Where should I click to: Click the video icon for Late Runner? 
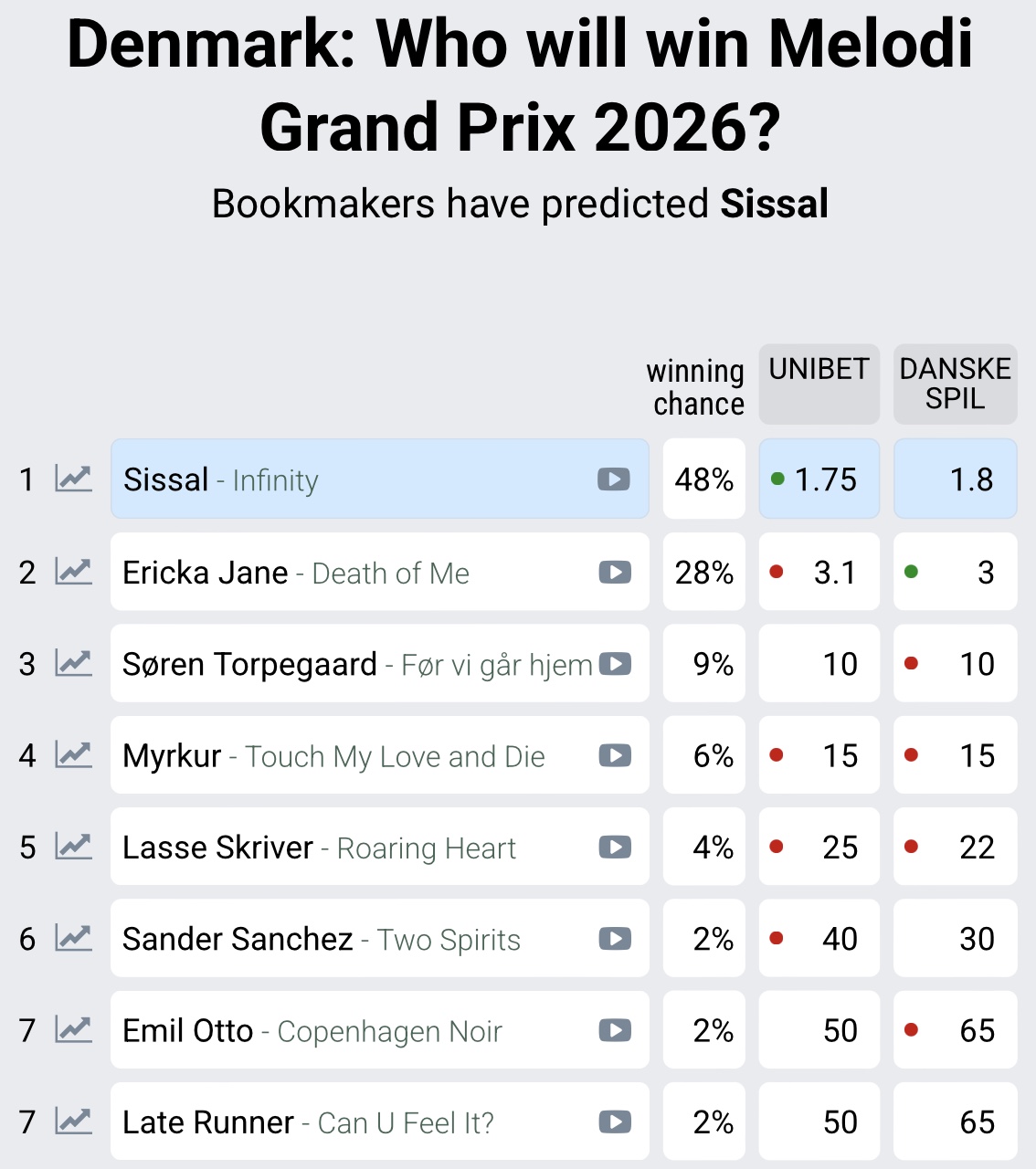[615, 1122]
